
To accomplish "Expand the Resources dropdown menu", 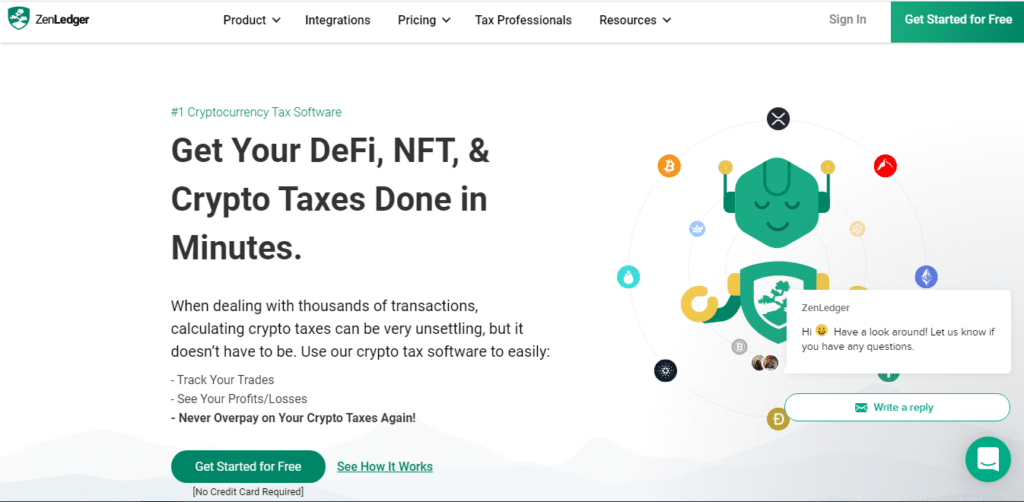I will pos(635,20).
